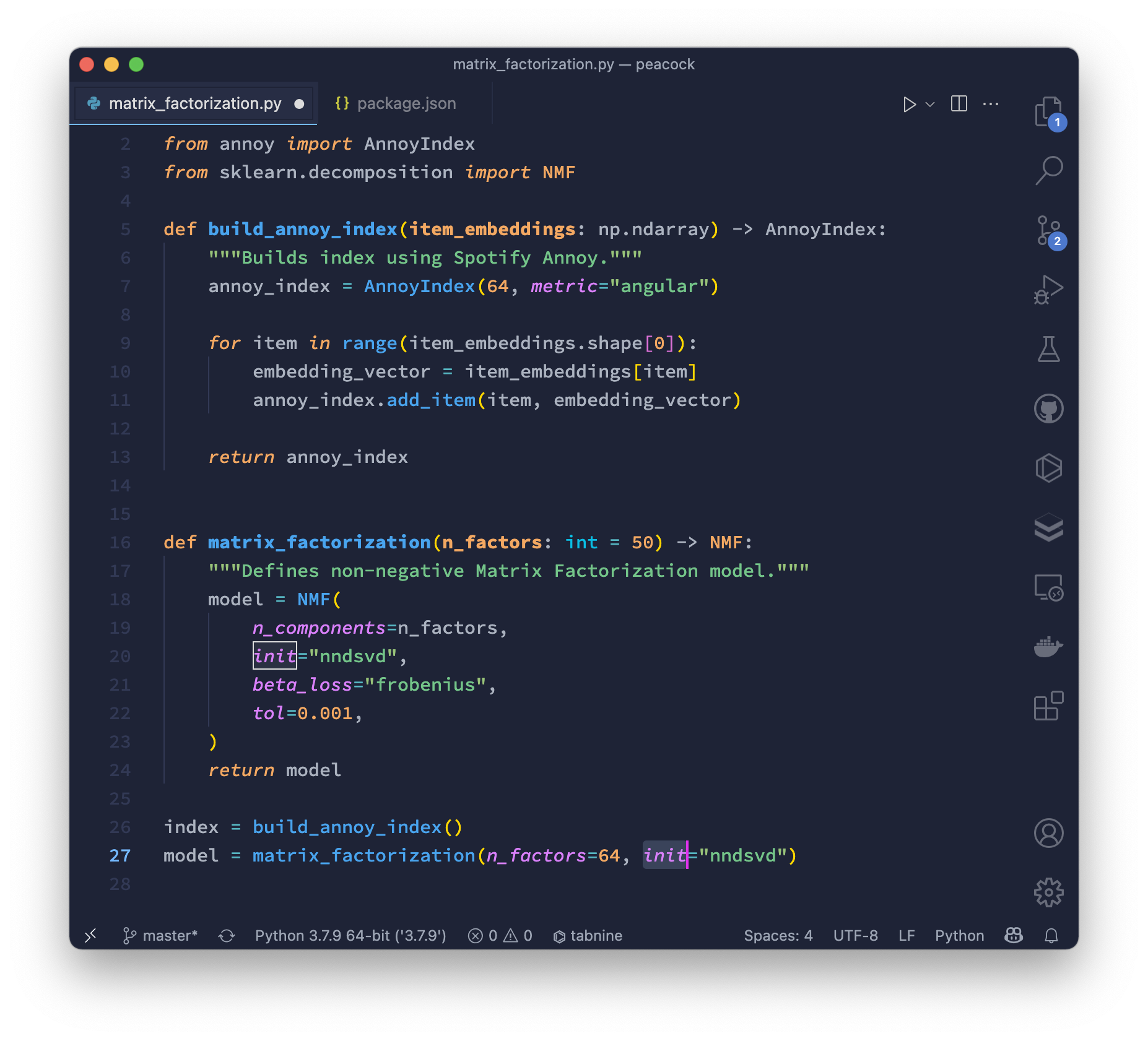Click matrix_factorization definition on line 16

click(x=319, y=542)
